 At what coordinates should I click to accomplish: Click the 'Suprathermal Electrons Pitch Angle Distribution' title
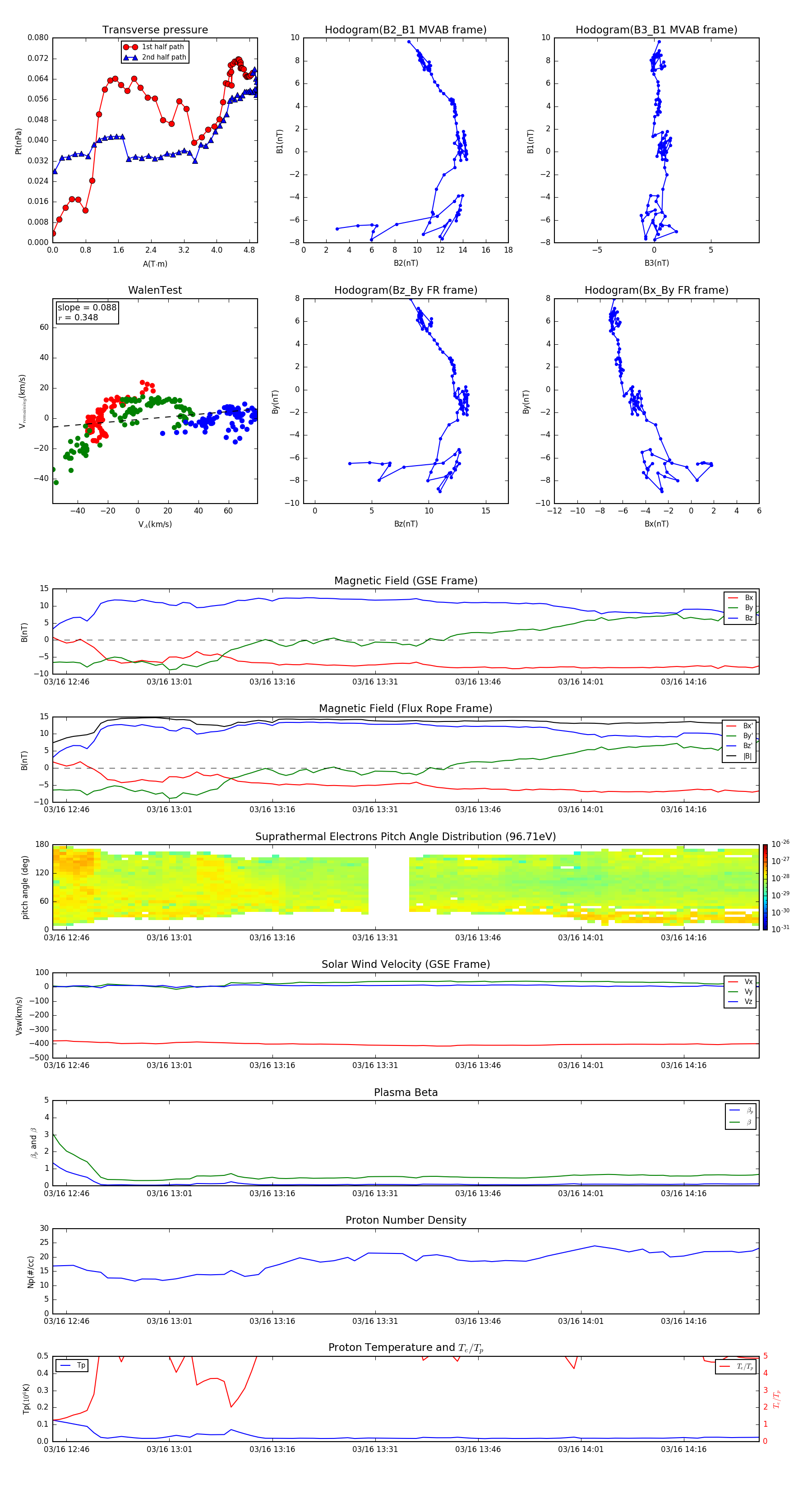point(406,837)
